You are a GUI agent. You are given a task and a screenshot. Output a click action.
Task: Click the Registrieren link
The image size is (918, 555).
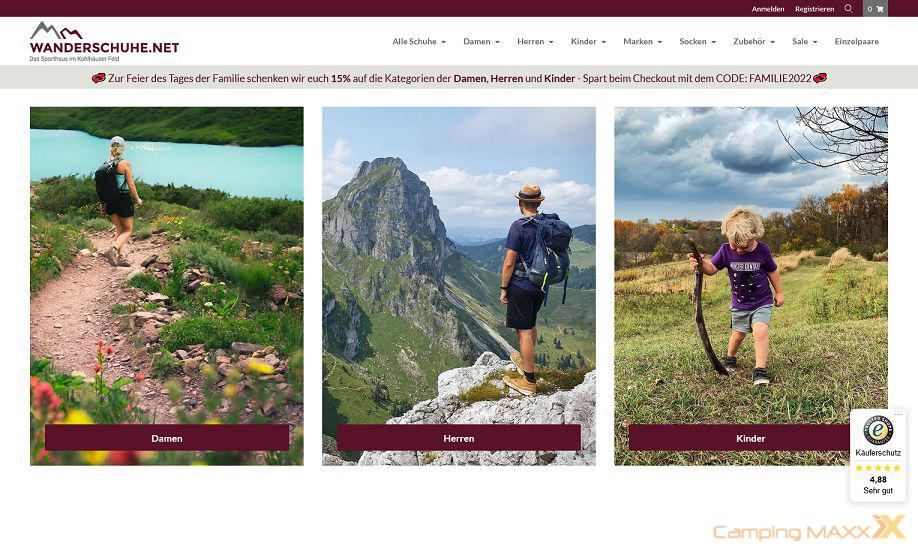click(x=814, y=9)
